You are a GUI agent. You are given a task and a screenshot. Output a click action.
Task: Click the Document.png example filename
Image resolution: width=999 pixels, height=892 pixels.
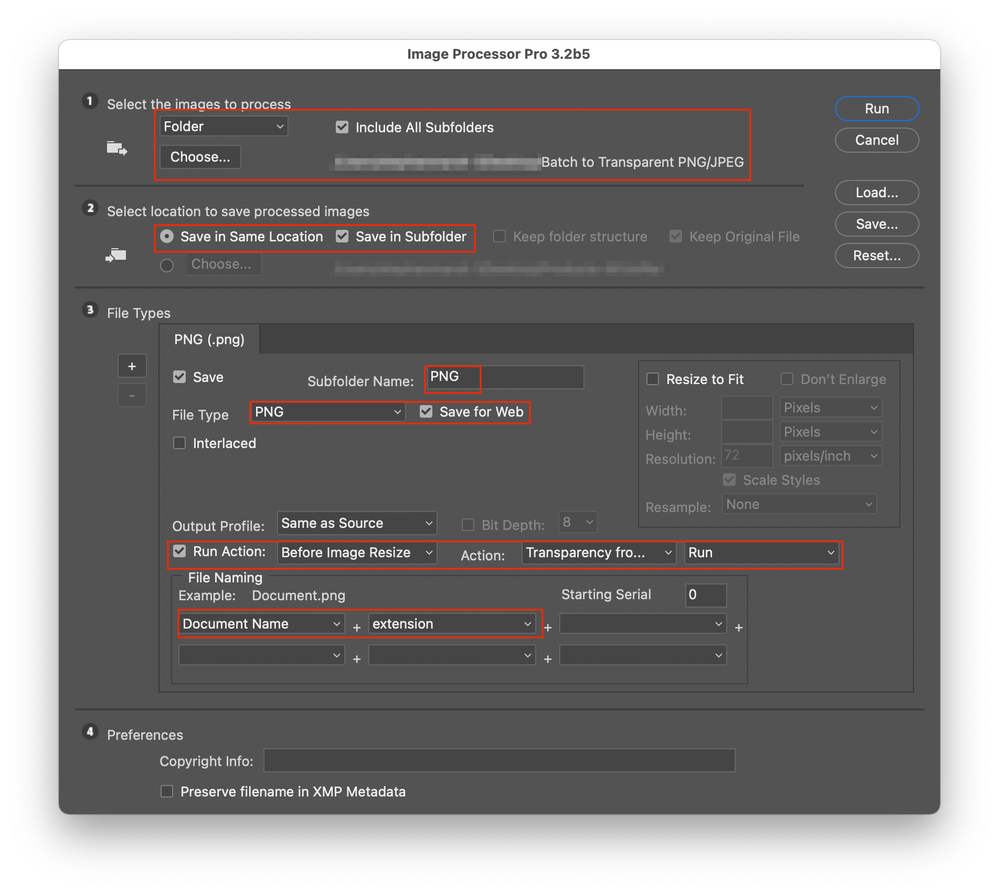click(299, 596)
